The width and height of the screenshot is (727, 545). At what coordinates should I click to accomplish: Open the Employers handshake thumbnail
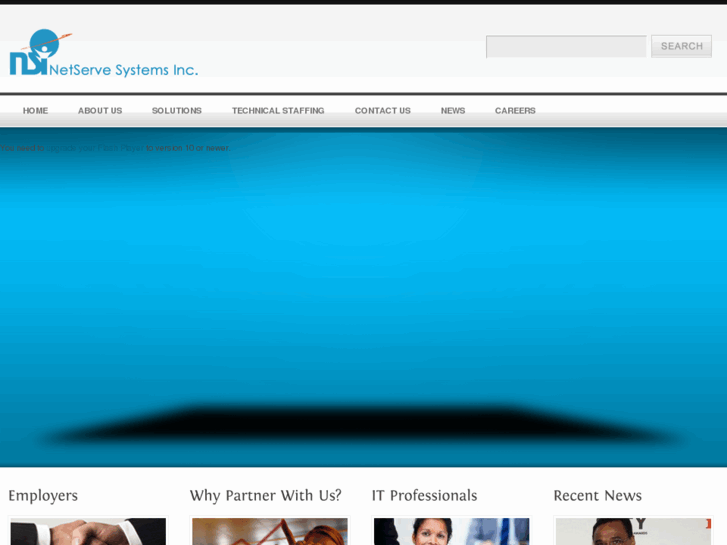88,532
